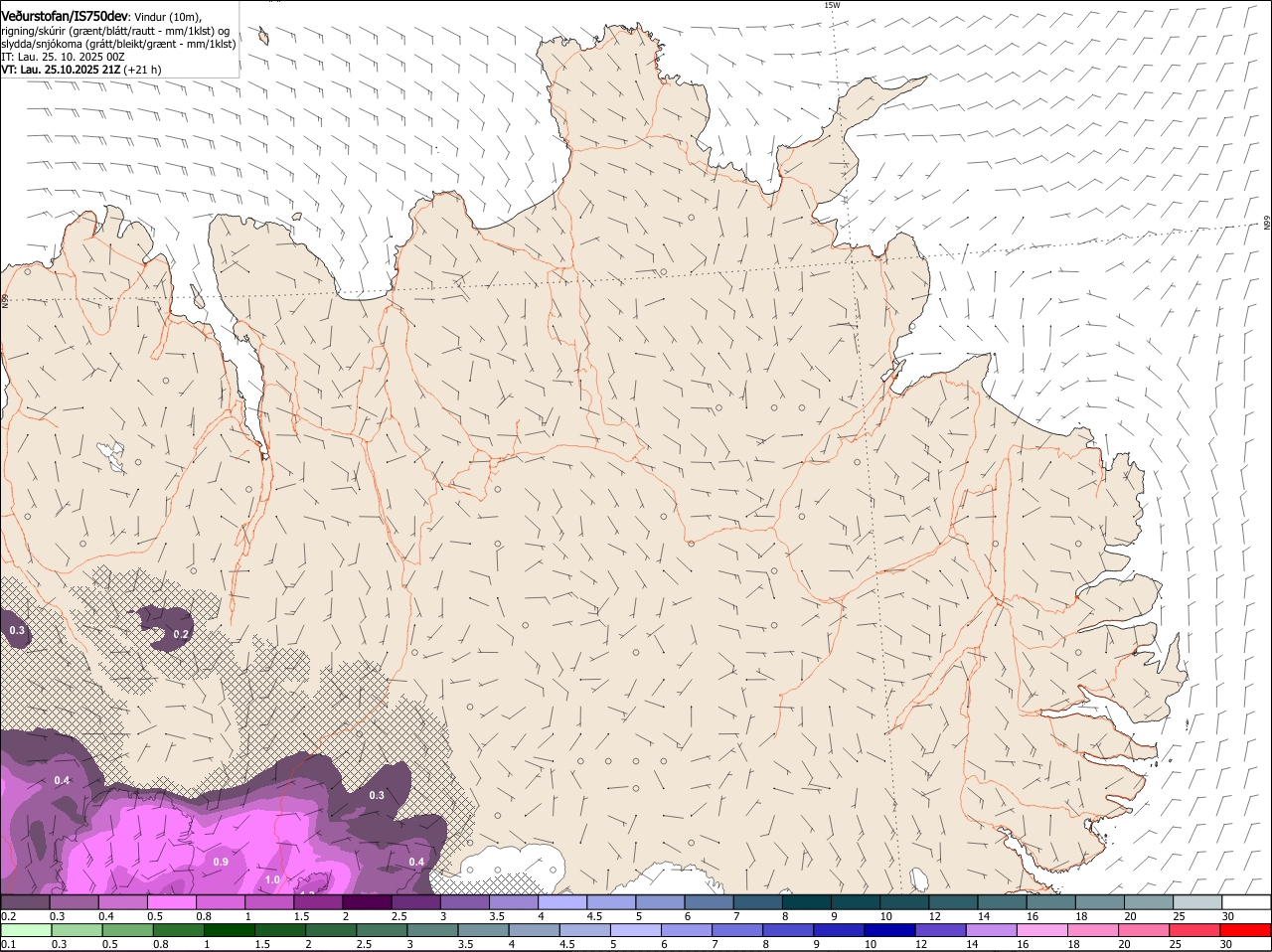This screenshot has height=952, width=1272.
Task: Select upper legend dark teal swatch between 8 and 9
Action: point(807,901)
